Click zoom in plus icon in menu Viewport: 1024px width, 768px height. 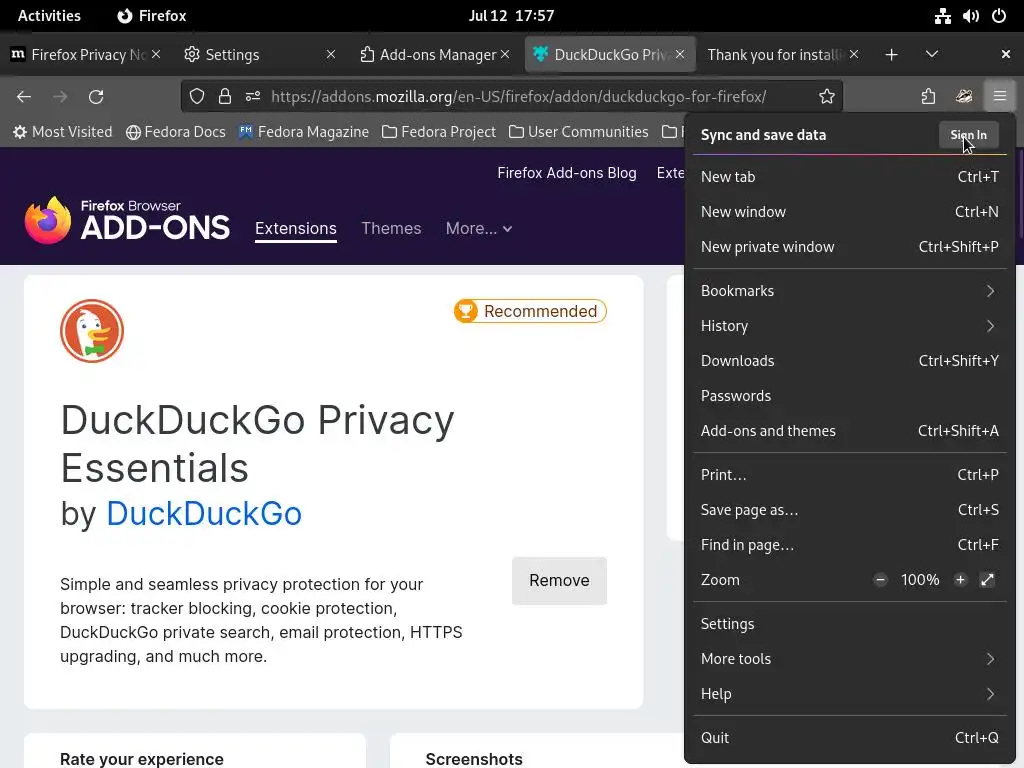960,580
